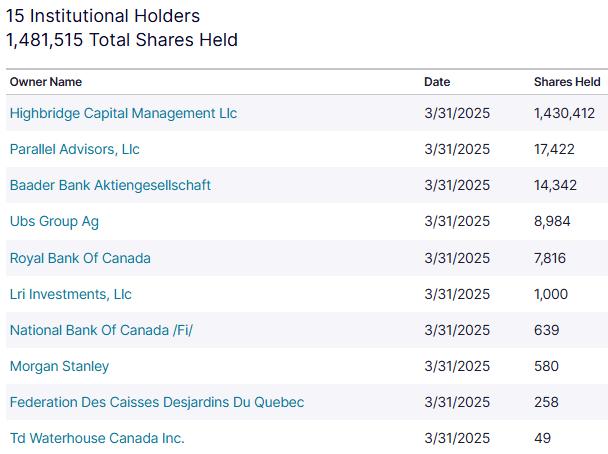Open Royal Bank Of Canada link
The image size is (608, 454).
[x=80, y=258]
